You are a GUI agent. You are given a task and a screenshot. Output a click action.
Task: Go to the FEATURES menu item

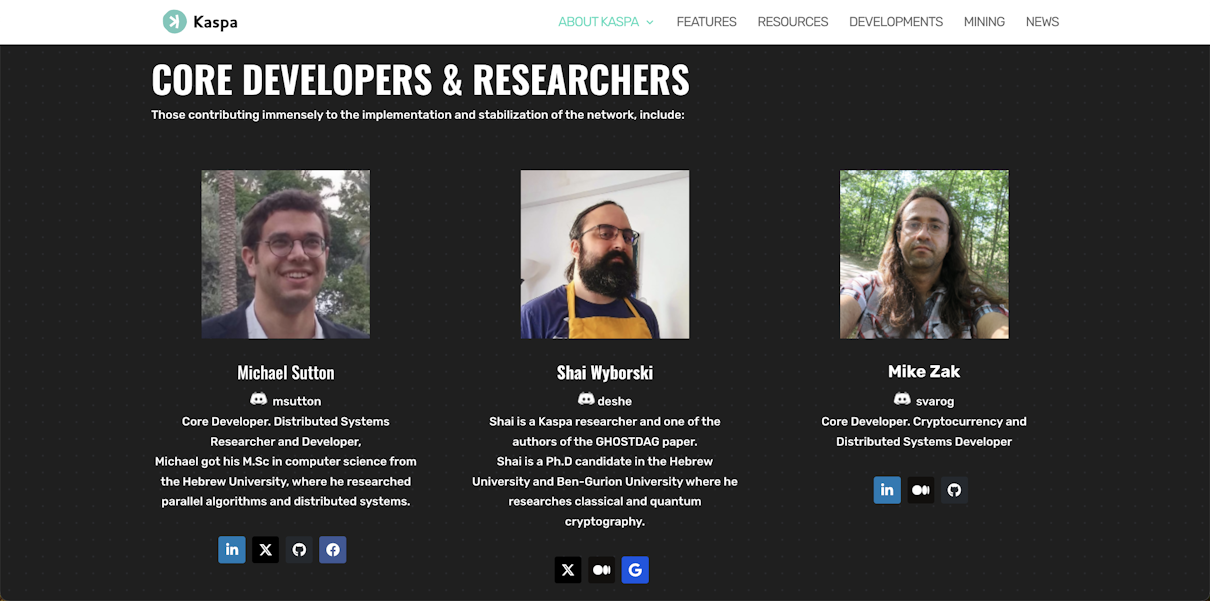(706, 22)
